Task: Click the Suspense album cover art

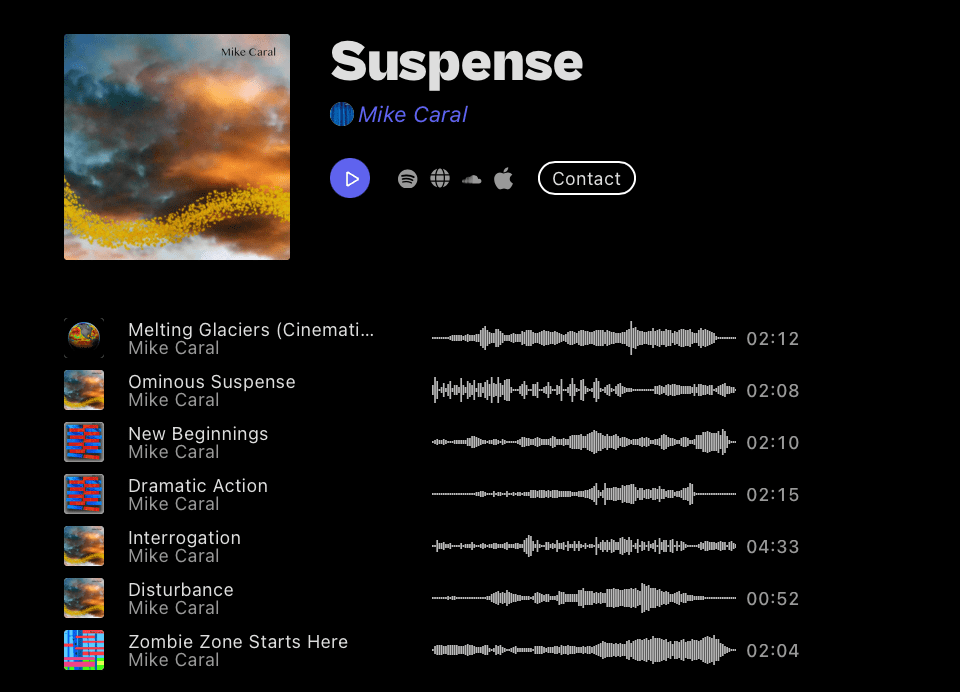Action: tap(177, 147)
